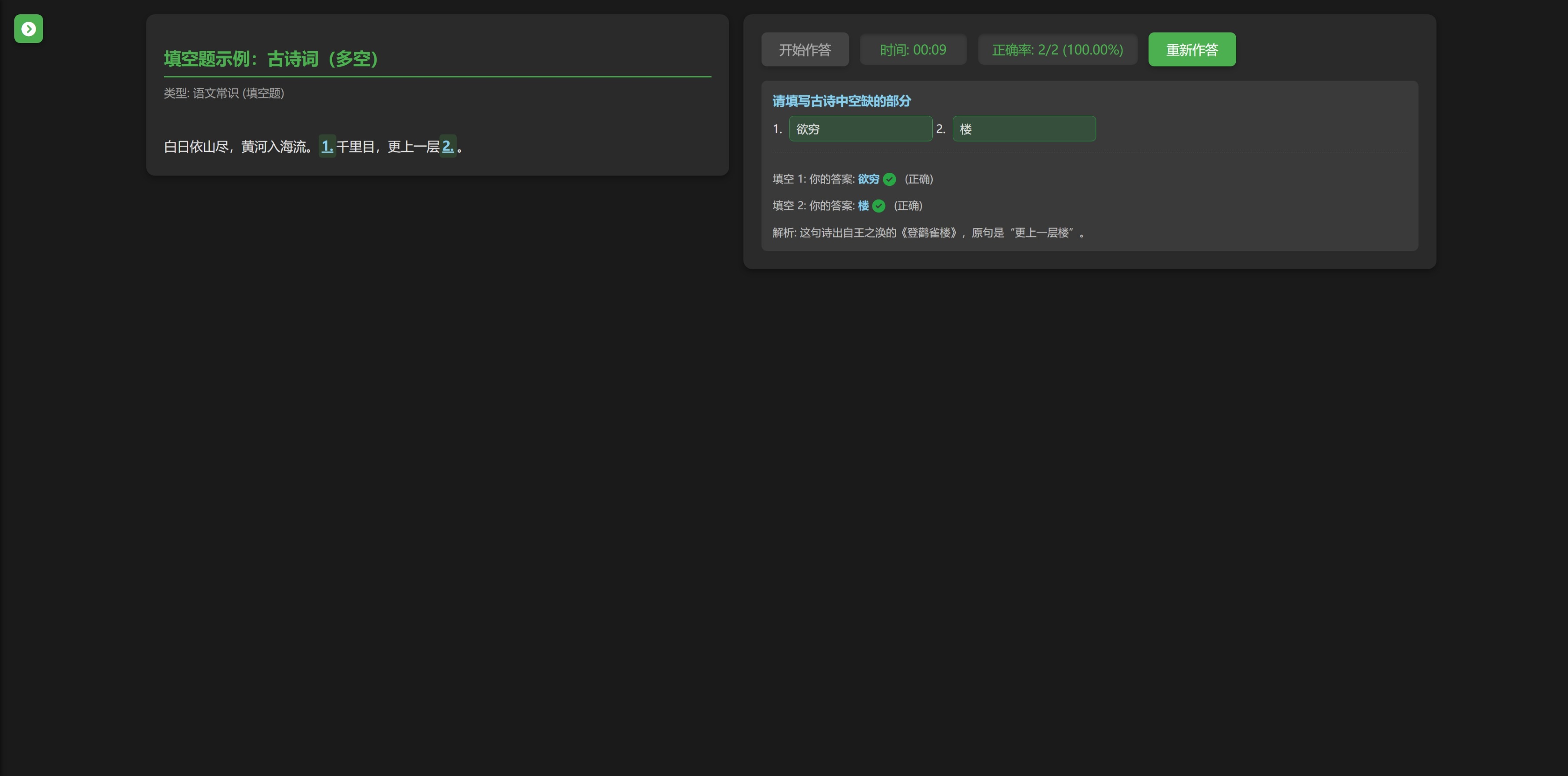
Task: Click the (正确) label for 填空 1
Action: coord(918,179)
